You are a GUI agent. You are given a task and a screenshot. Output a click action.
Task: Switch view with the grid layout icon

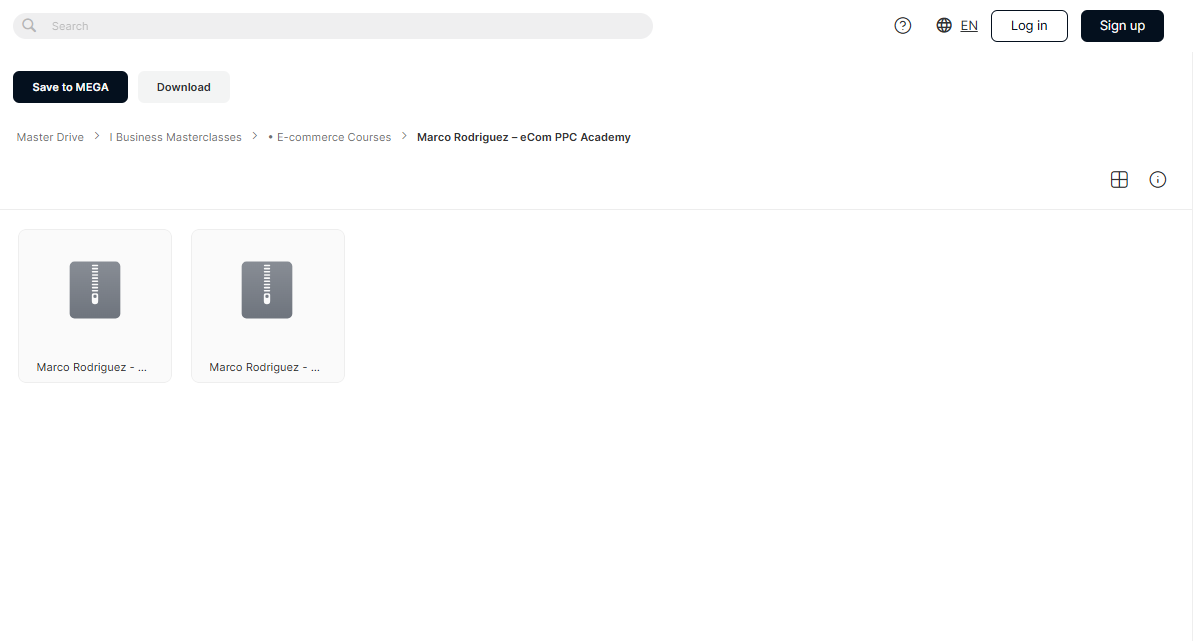[1118, 180]
